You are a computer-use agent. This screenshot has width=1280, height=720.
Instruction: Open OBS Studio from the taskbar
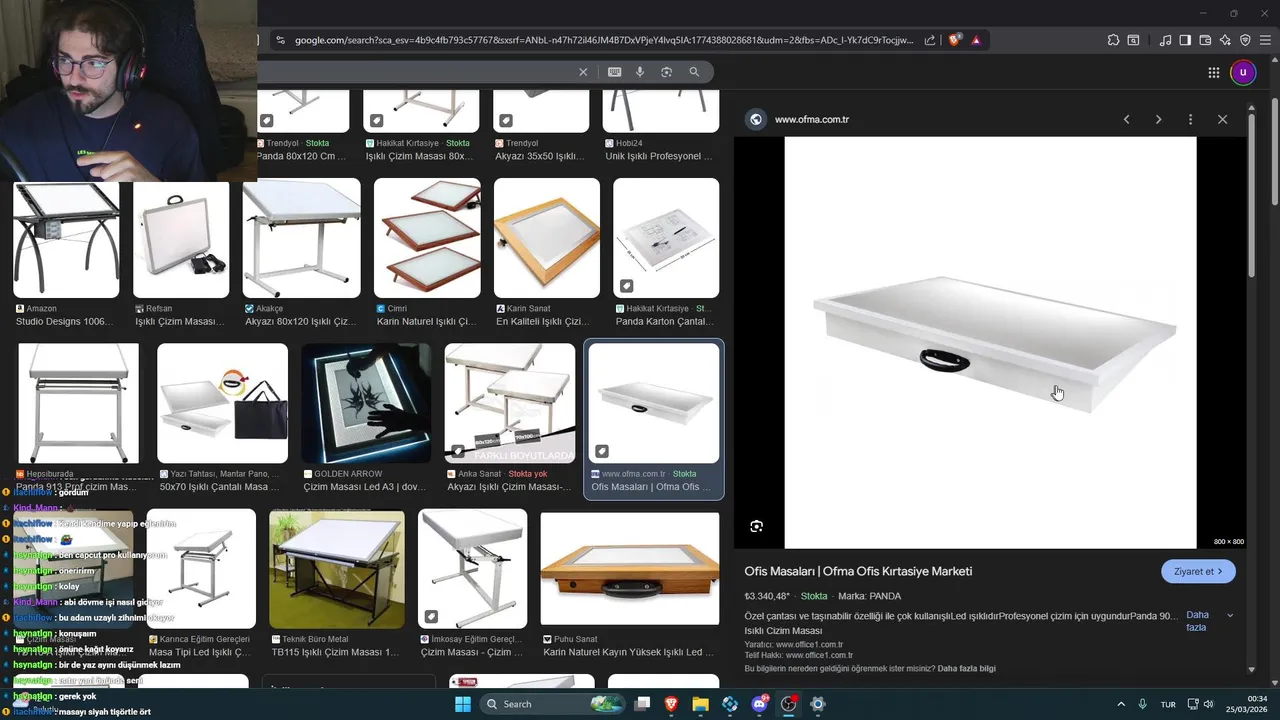[788, 704]
